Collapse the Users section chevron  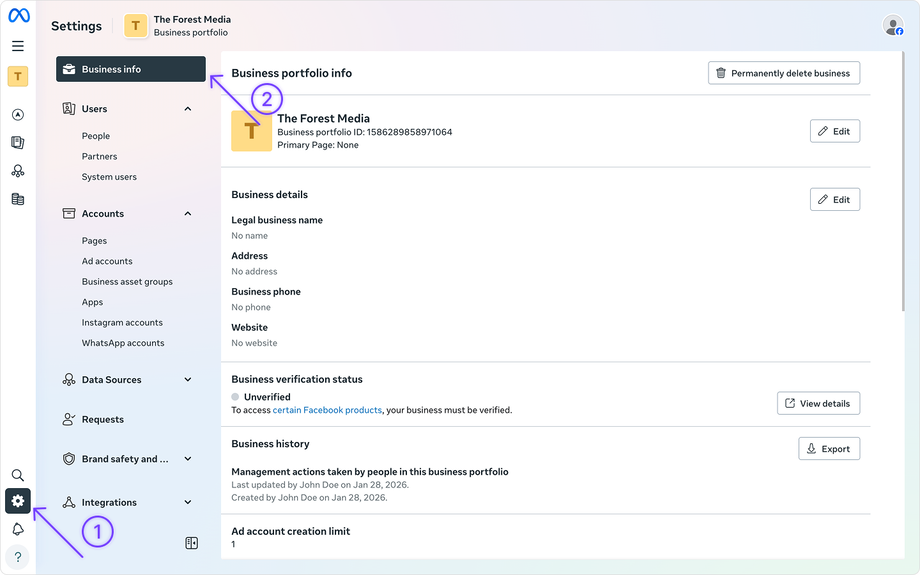[188, 109]
